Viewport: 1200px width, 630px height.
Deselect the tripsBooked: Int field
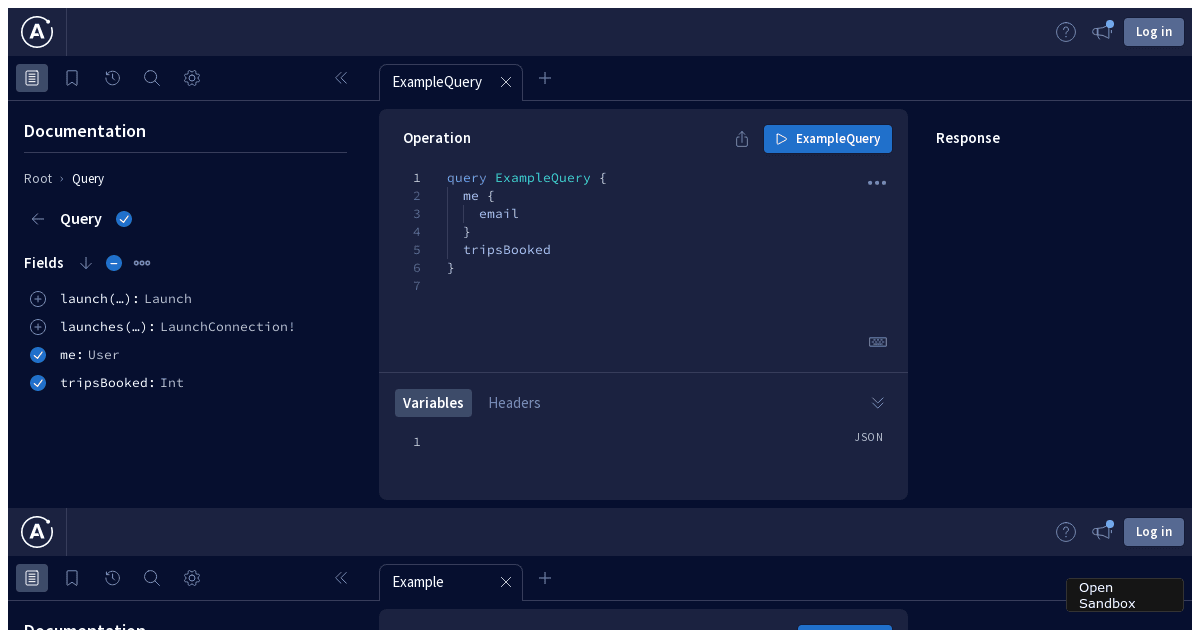[x=37, y=383]
